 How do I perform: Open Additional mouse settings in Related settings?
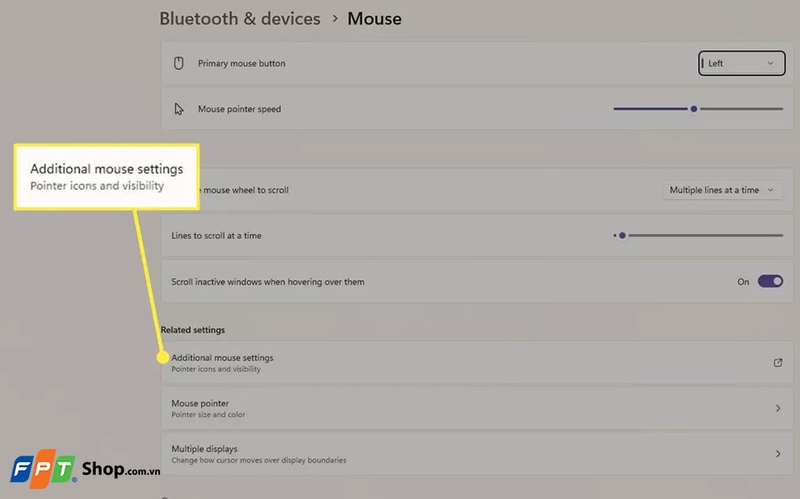[x=222, y=357]
